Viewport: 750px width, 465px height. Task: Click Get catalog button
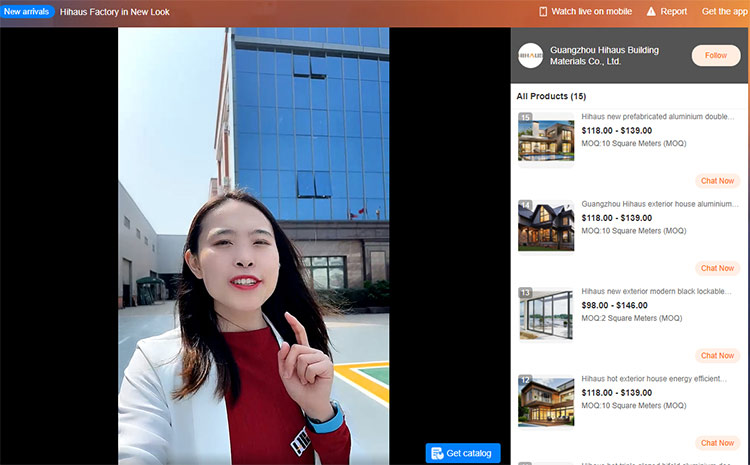463,453
